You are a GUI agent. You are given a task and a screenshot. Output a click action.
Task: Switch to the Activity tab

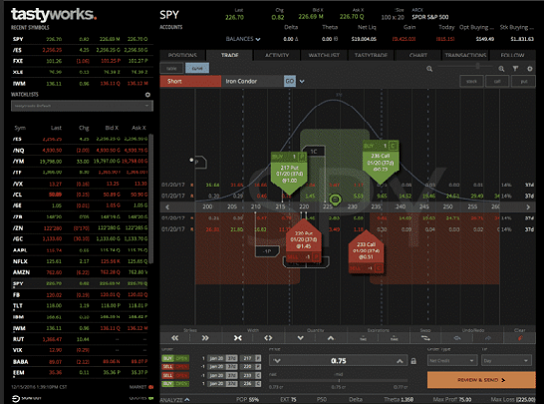click(277, 55)
